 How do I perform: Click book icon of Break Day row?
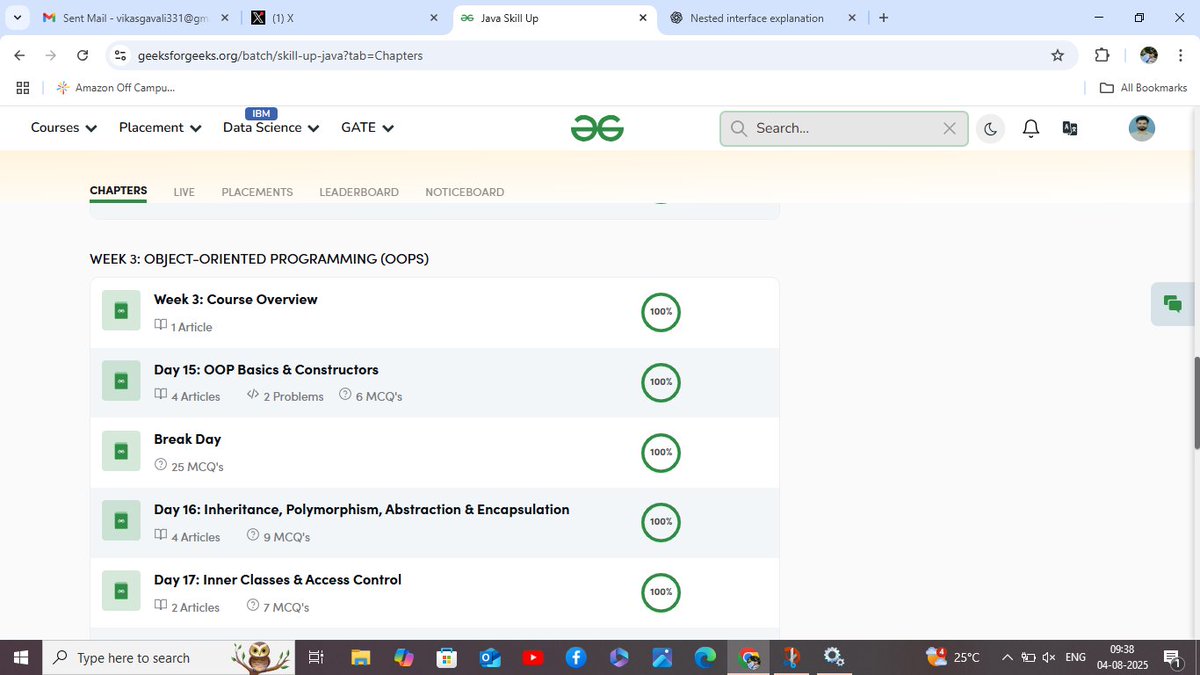tap(121, 451)
